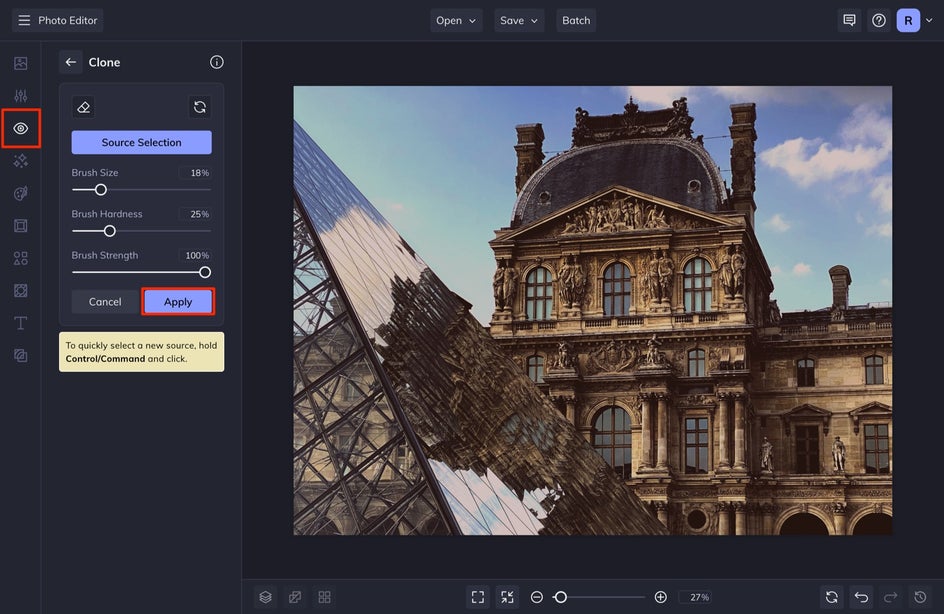Open the help question mark icon
The height and width of the screenshot is (614, 944).
[x=879, y=20]
